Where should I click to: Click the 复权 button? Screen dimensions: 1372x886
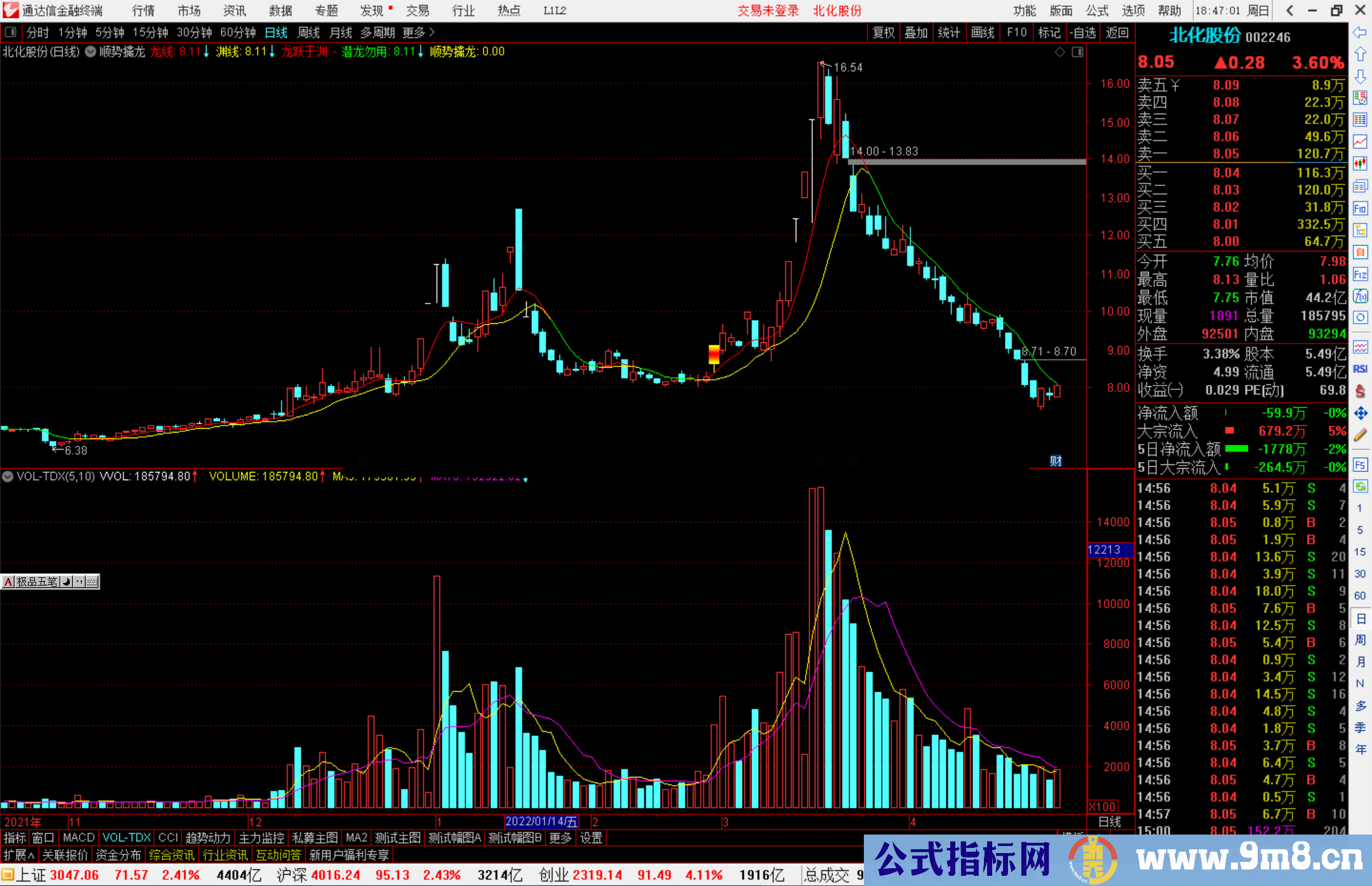(x=883, y=32)
